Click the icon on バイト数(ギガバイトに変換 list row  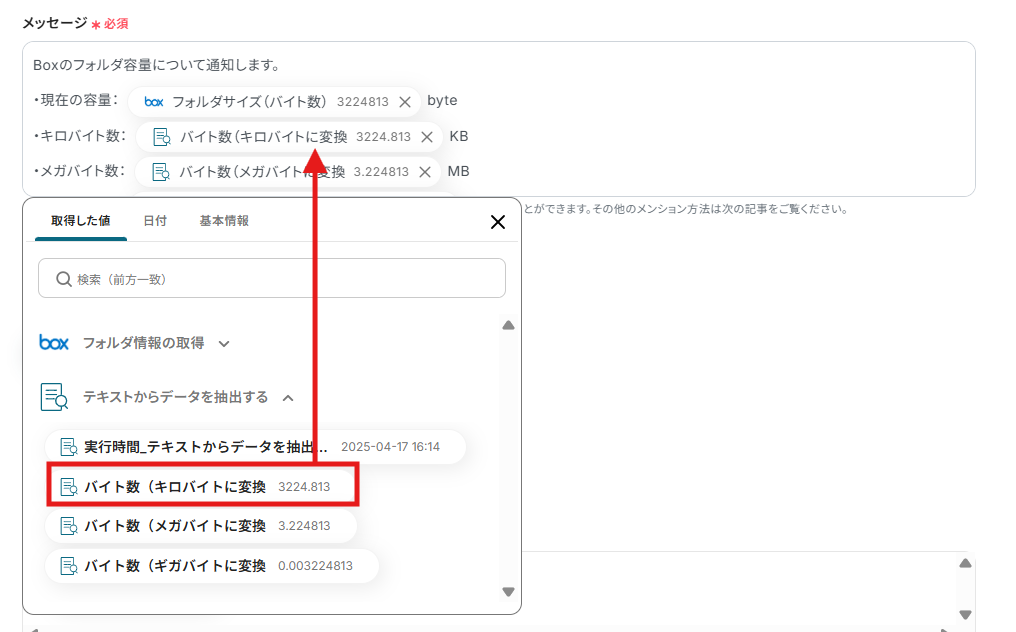[69, 566]
